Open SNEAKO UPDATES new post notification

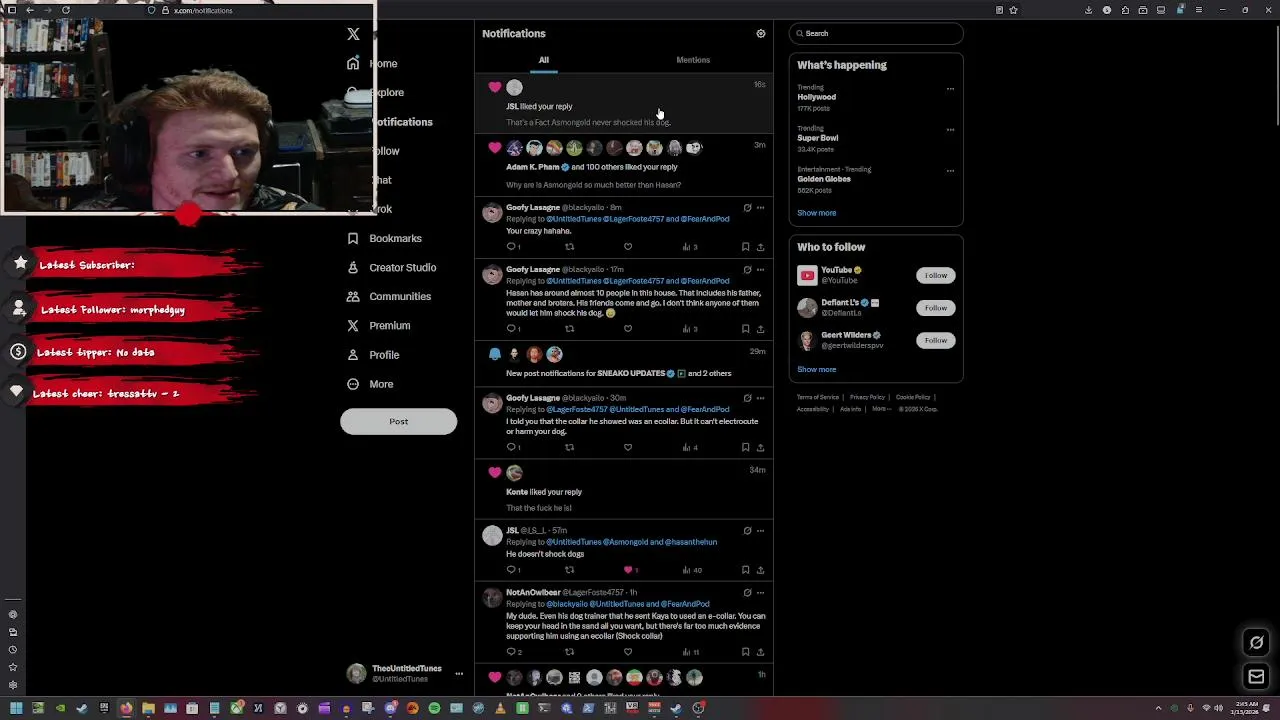pyautogui.click(x=624, y=364)
